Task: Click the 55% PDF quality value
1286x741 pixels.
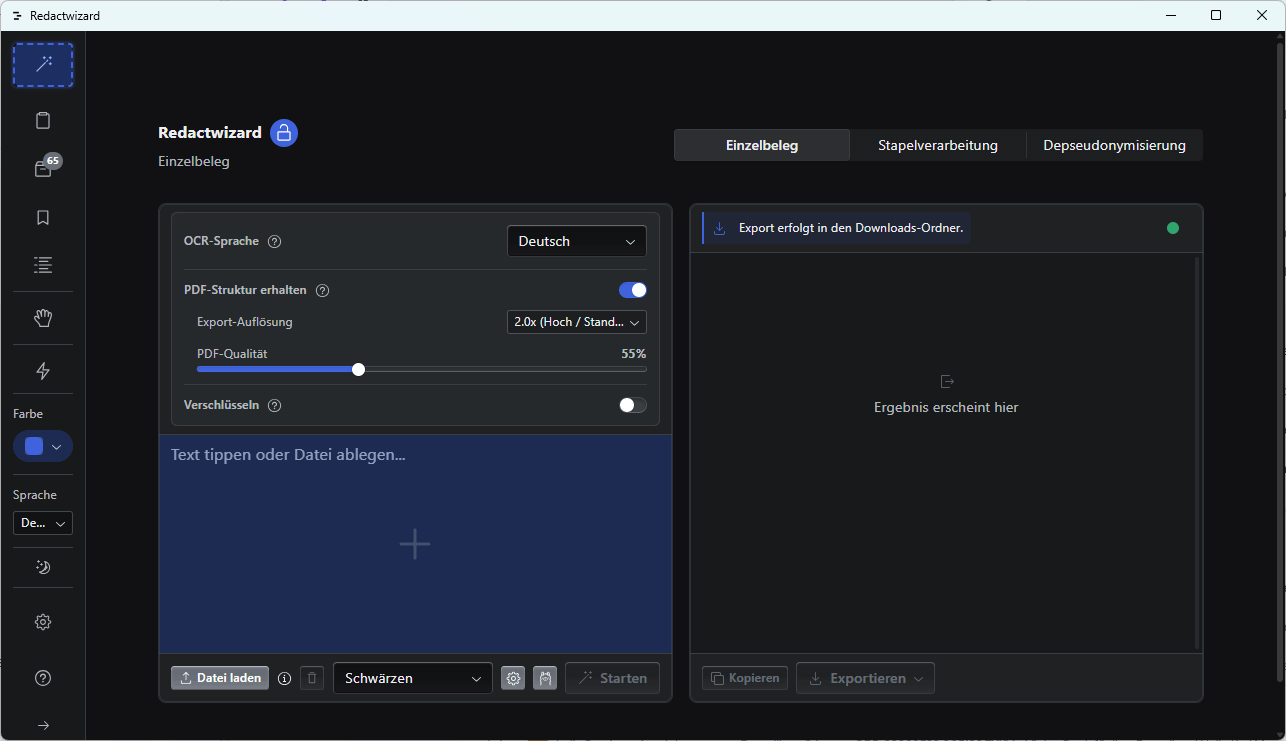Action: point(634,354)
